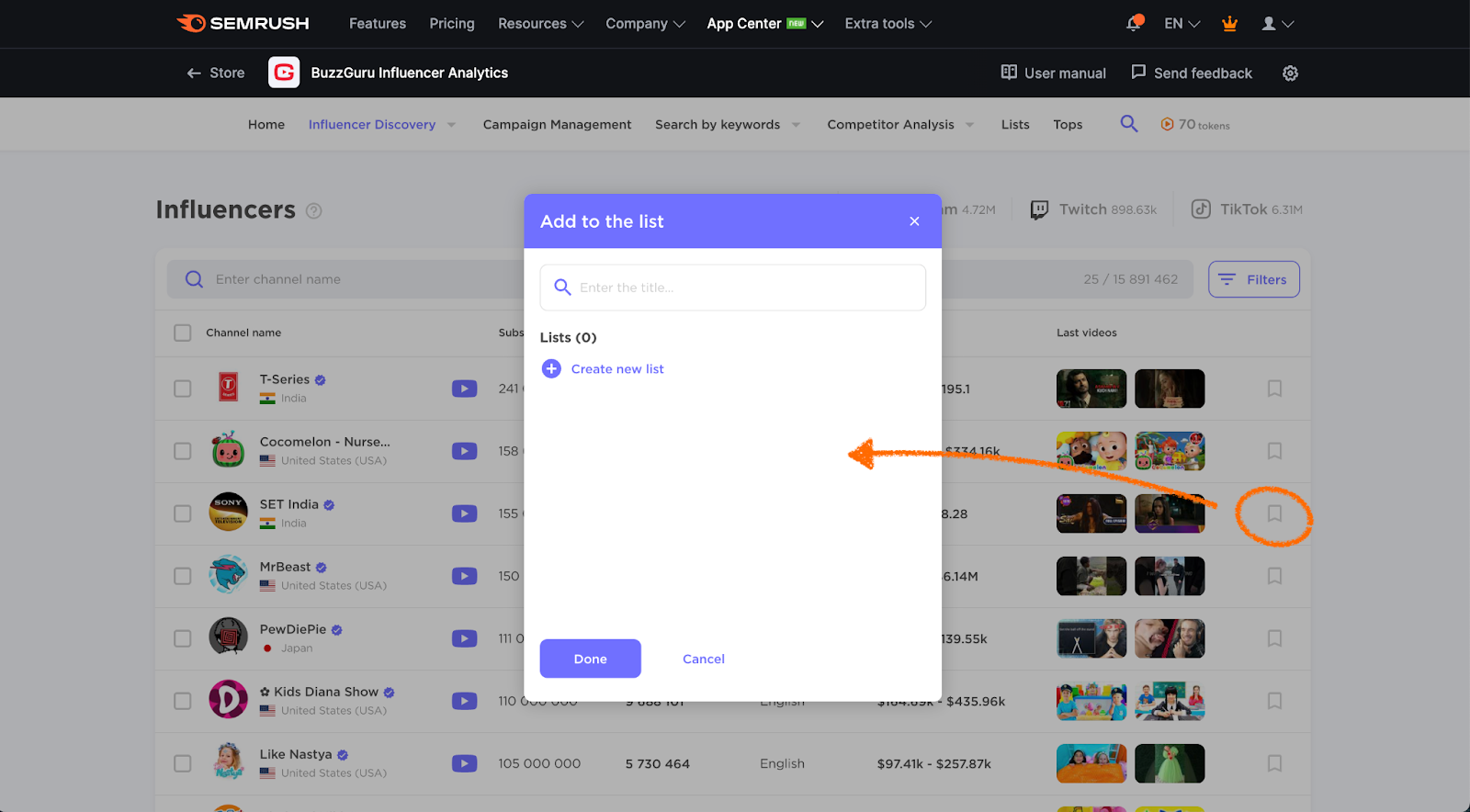Focus the Enter the title search field
The height and width of the screenshot is (812, 1470).
click(733, 288)
